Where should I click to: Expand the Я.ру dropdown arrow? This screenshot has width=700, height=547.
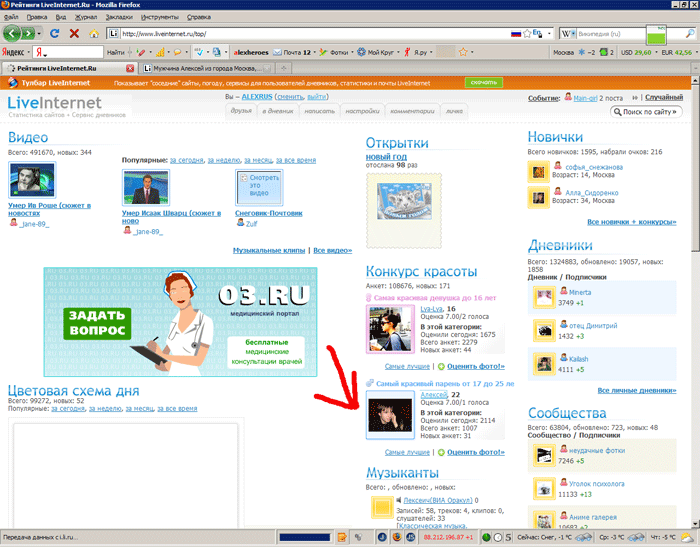coord(431,52)
